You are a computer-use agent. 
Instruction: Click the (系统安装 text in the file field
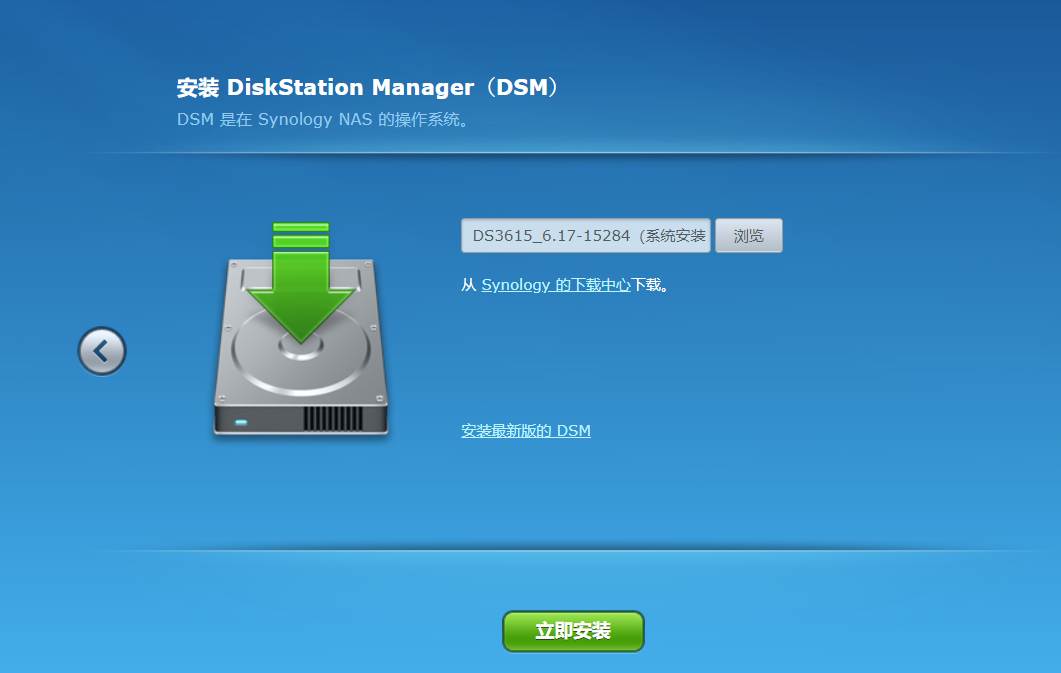point(671,235)
